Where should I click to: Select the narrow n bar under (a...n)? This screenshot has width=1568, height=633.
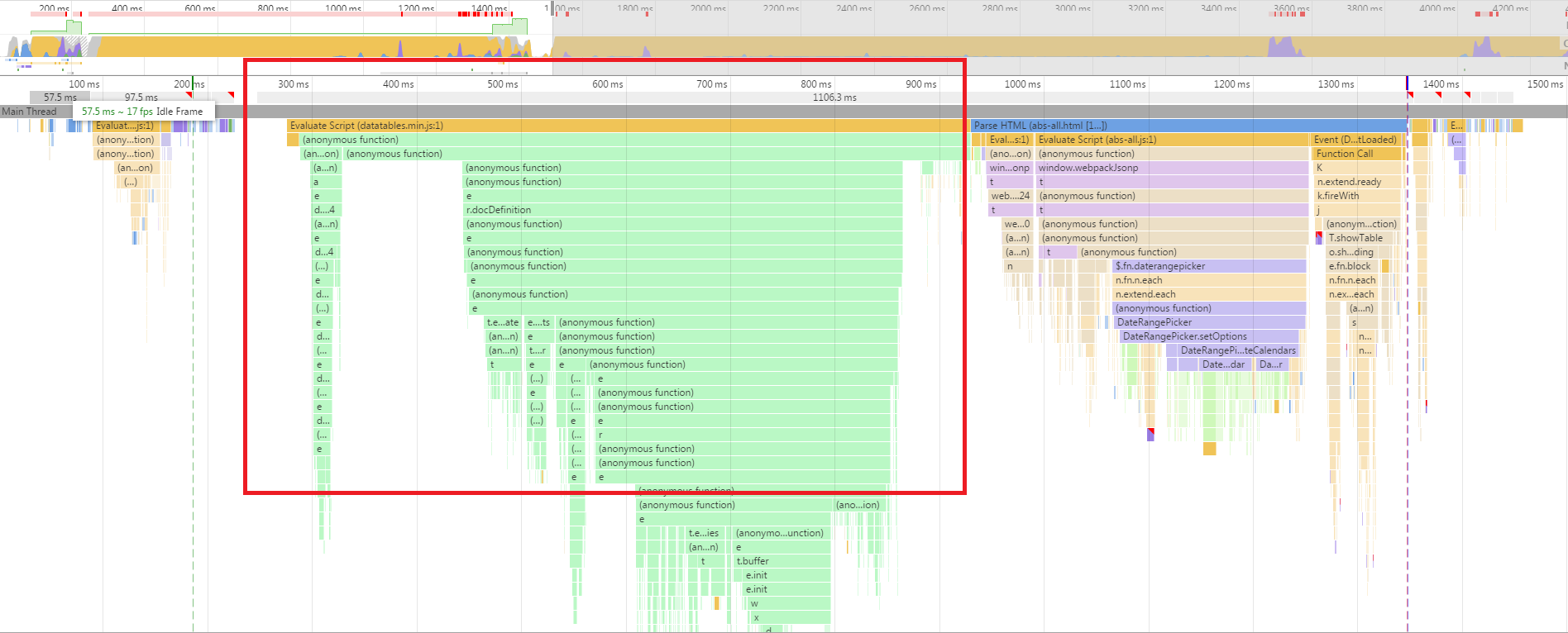pos(1019,266)
